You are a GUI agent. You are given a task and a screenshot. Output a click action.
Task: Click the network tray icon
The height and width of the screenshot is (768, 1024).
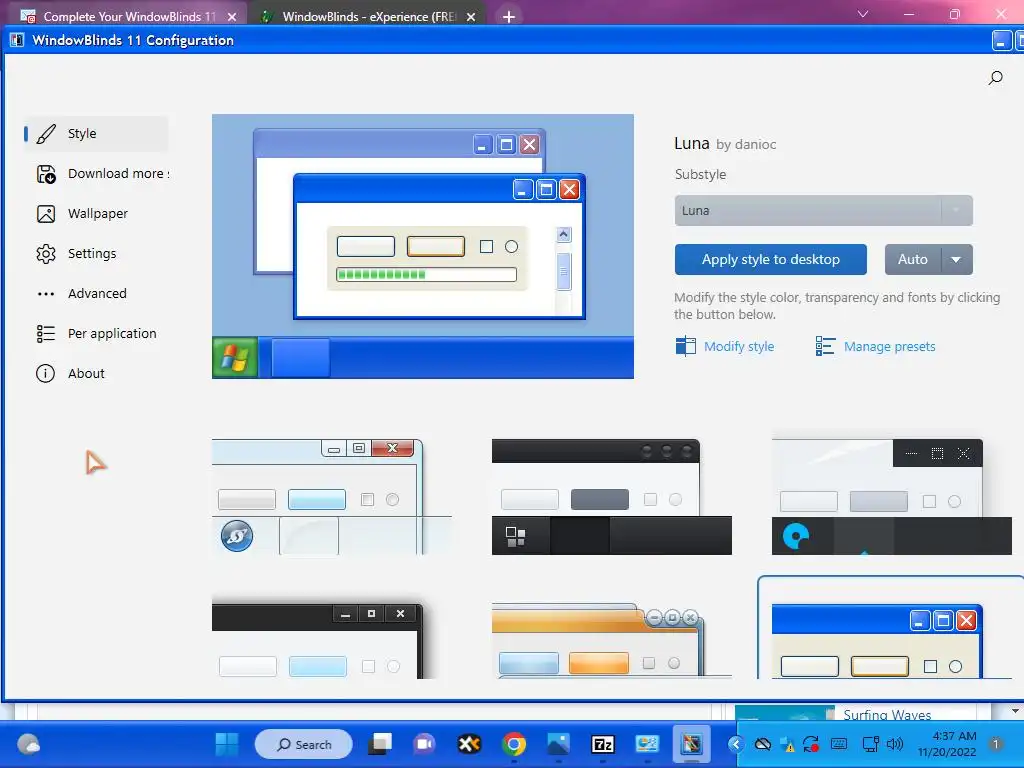click(x=871, y=744)
